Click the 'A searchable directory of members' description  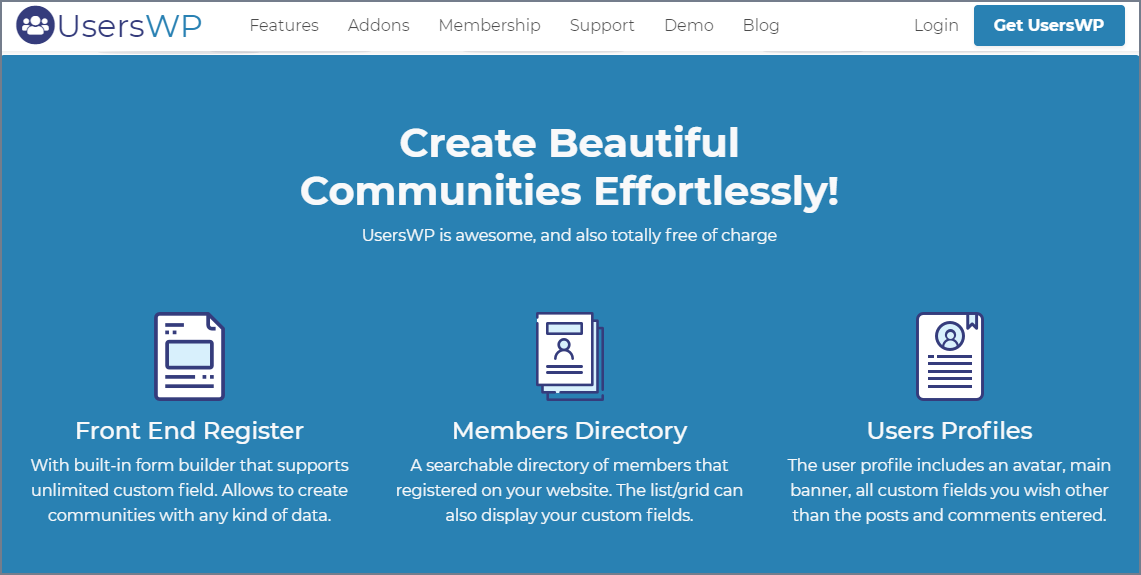[x=570, y=490]
